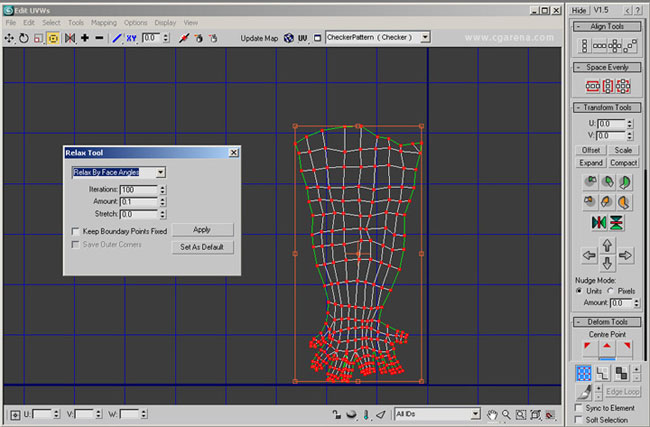The width and height of the screenshot is (650, 427).
Task: Enable vertex sub-object mode grid icon
Action: [584, 373]
